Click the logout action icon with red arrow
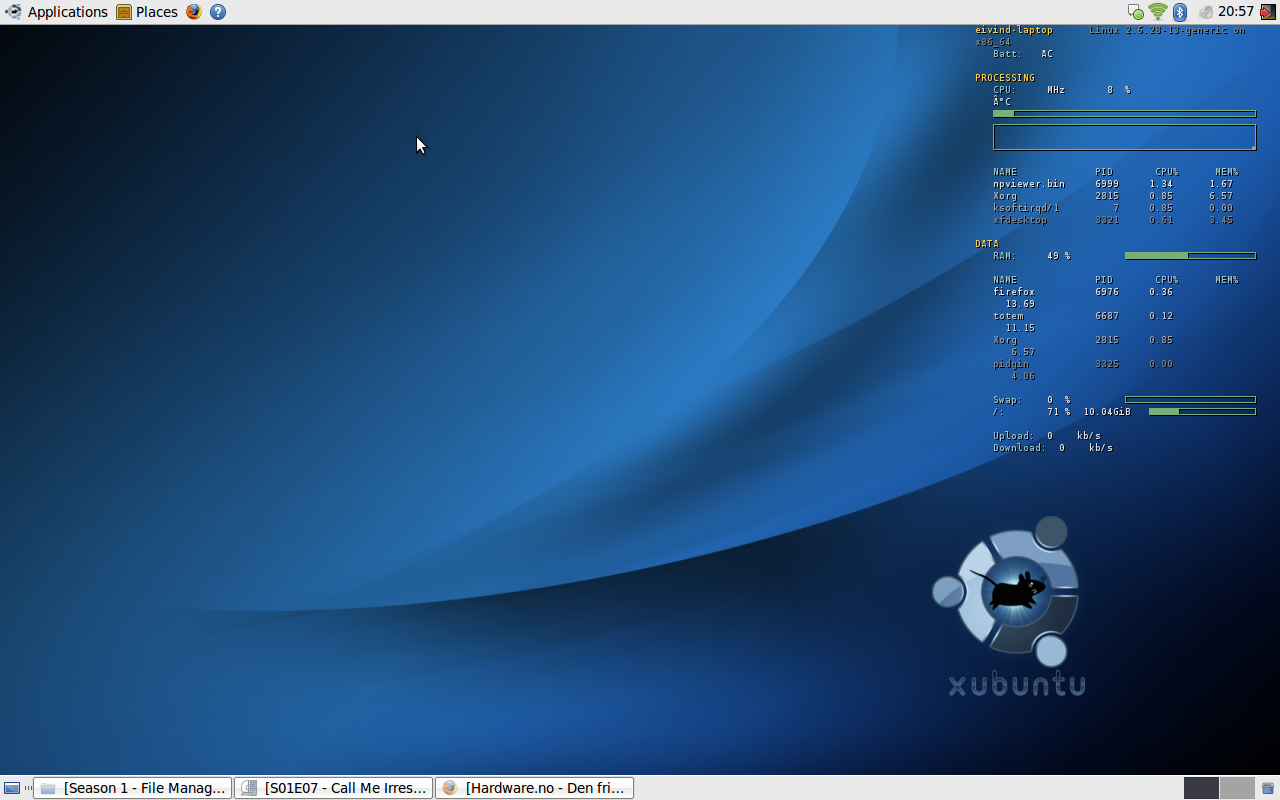The width and height of the screenshot is (1280, 800). coord(1268,12)
